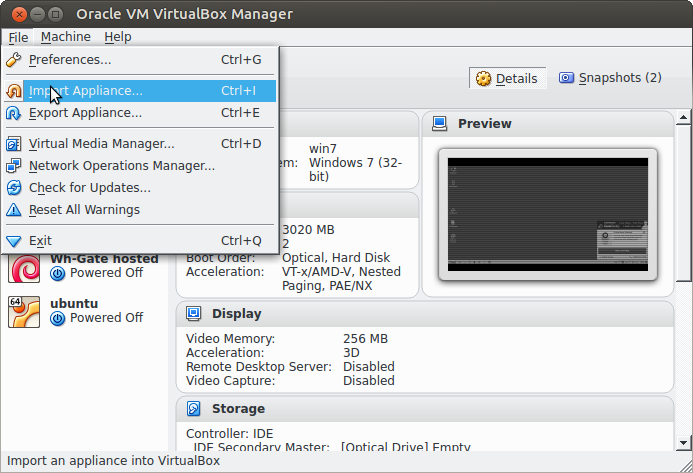This screenshot has width=693, height=473.
Task: Click the Reset All Warnings triangle icon
Action: (x=14, y=210)
